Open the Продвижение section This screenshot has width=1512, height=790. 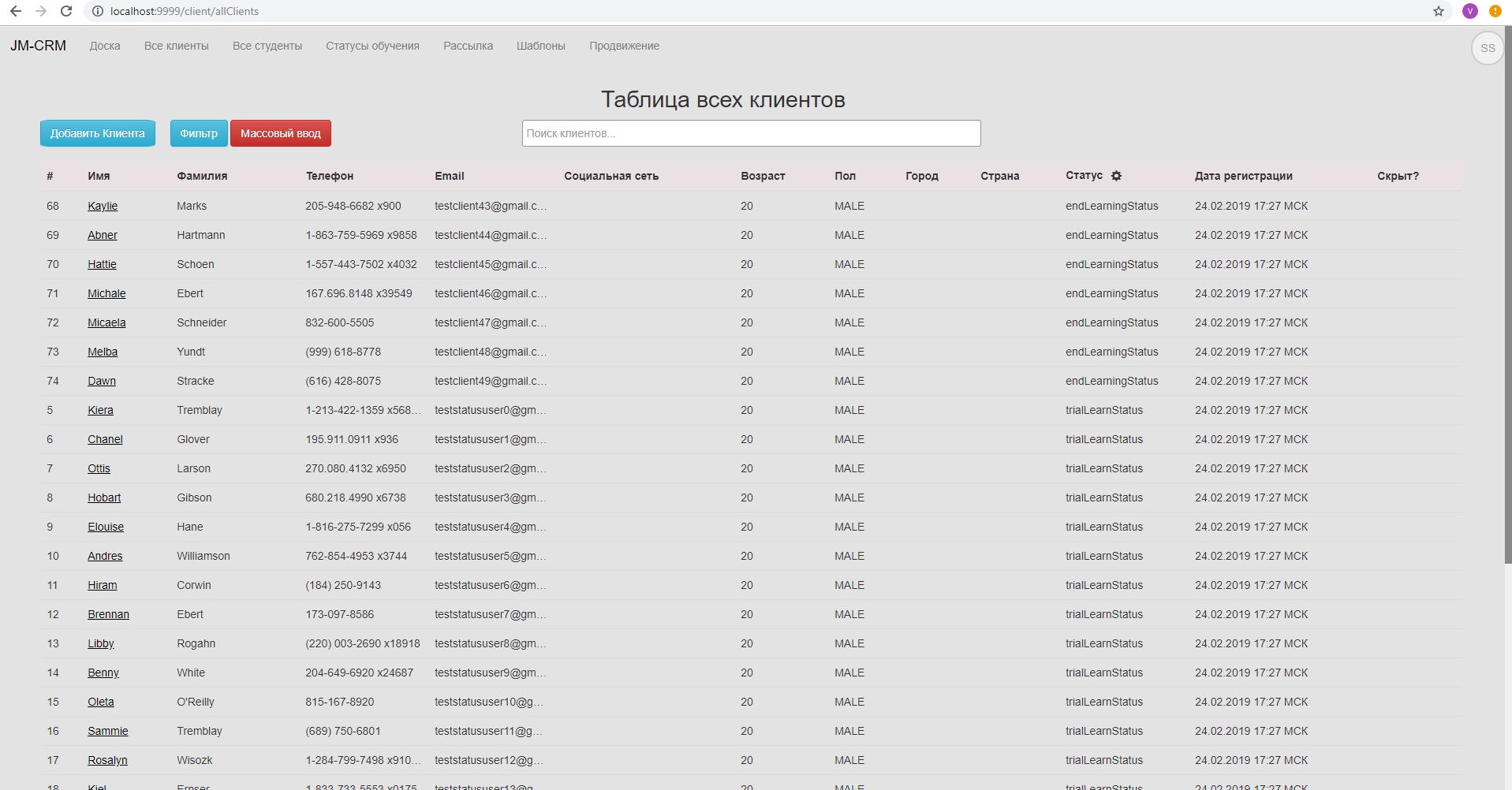click(x=624, y=46)
